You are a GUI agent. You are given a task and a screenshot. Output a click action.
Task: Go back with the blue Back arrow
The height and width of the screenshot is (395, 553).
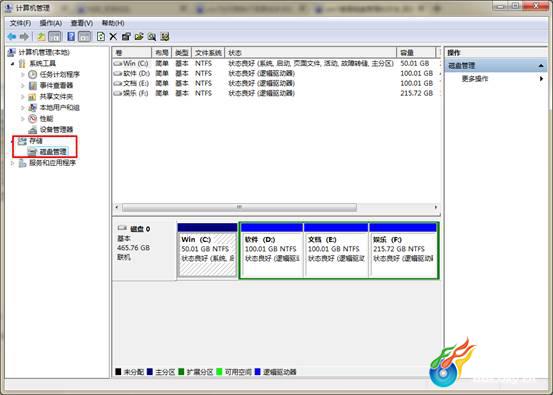pyautogui.click(x=12, y=36)
